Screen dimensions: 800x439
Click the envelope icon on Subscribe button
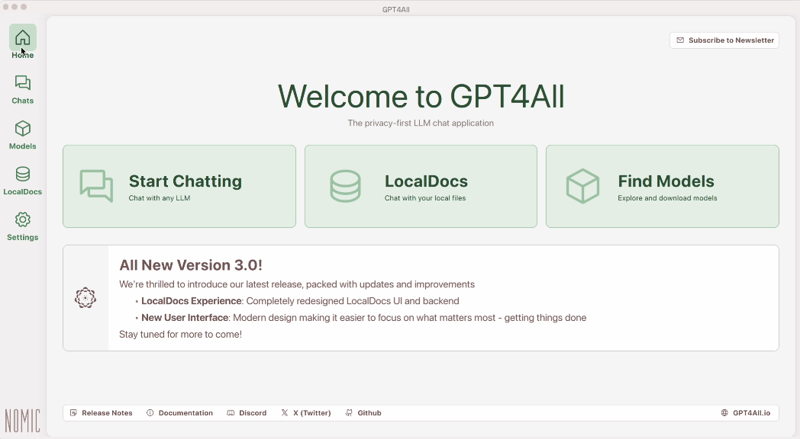click(680, 40)
